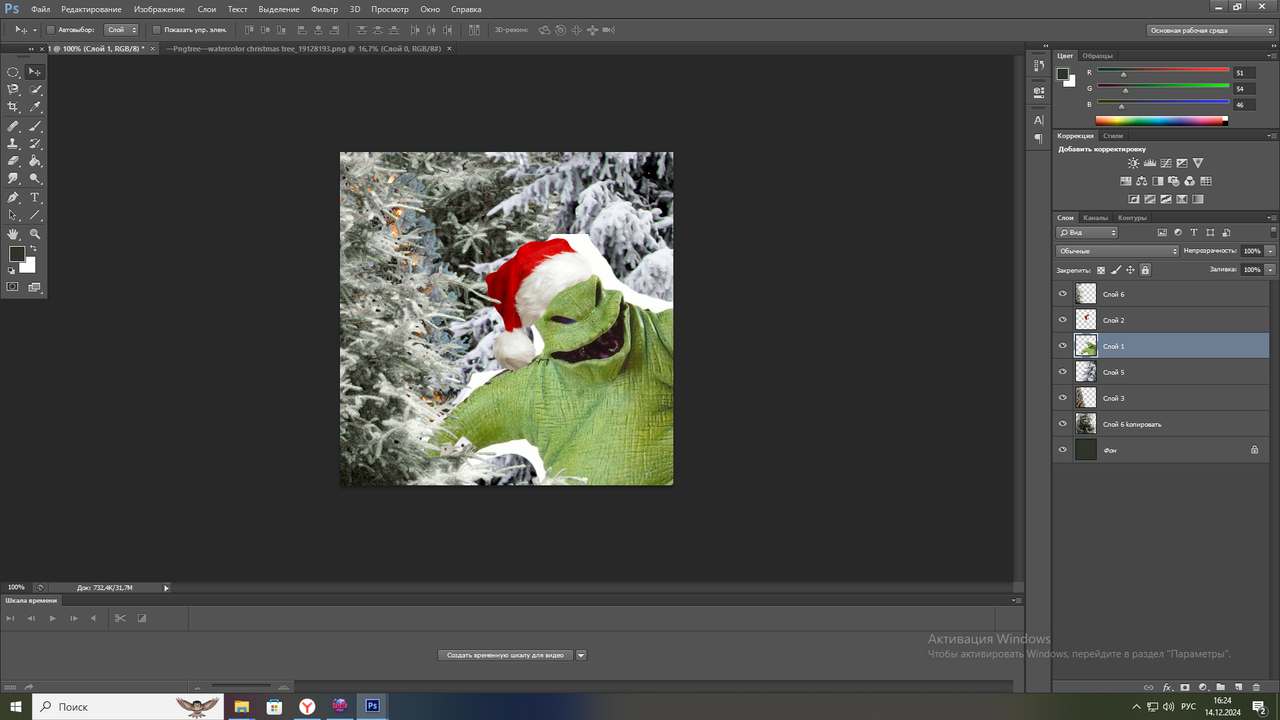
Task: Add a Brightness/Contrast adjustment
Action: 1133,163
